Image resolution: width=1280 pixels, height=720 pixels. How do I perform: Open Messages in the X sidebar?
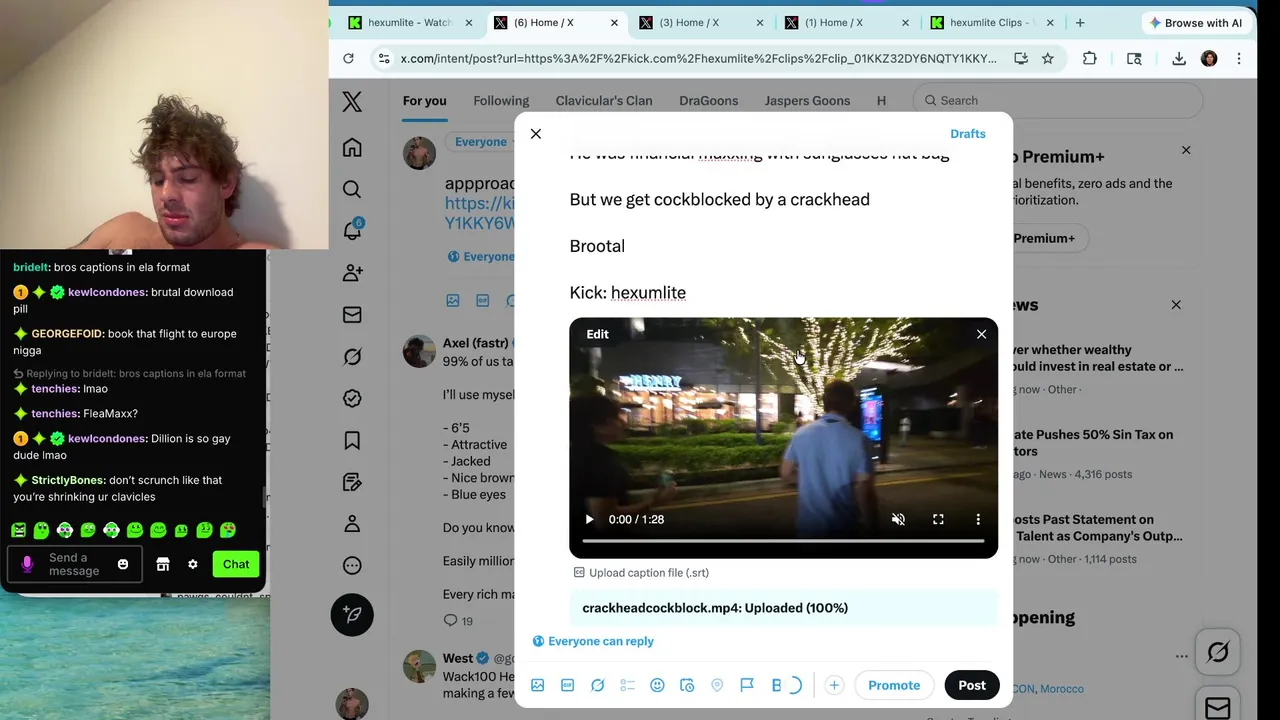pos(352,315)
